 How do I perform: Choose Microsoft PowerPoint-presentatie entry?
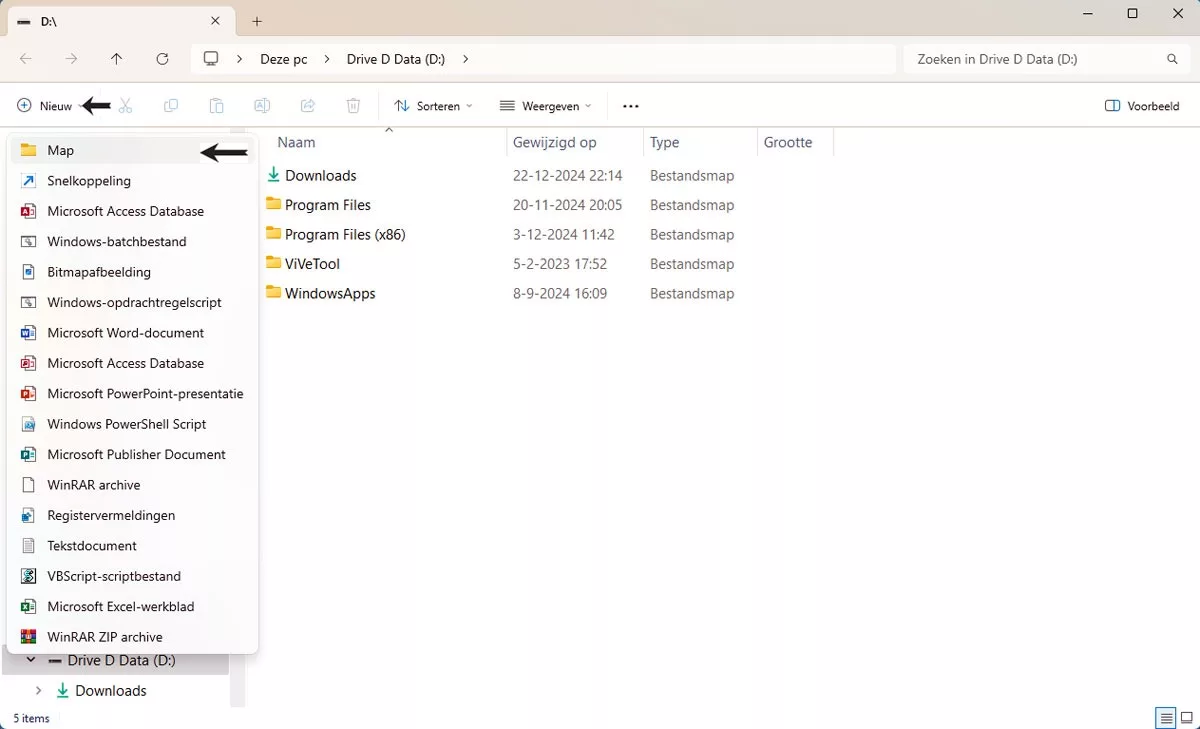[132, 394]
